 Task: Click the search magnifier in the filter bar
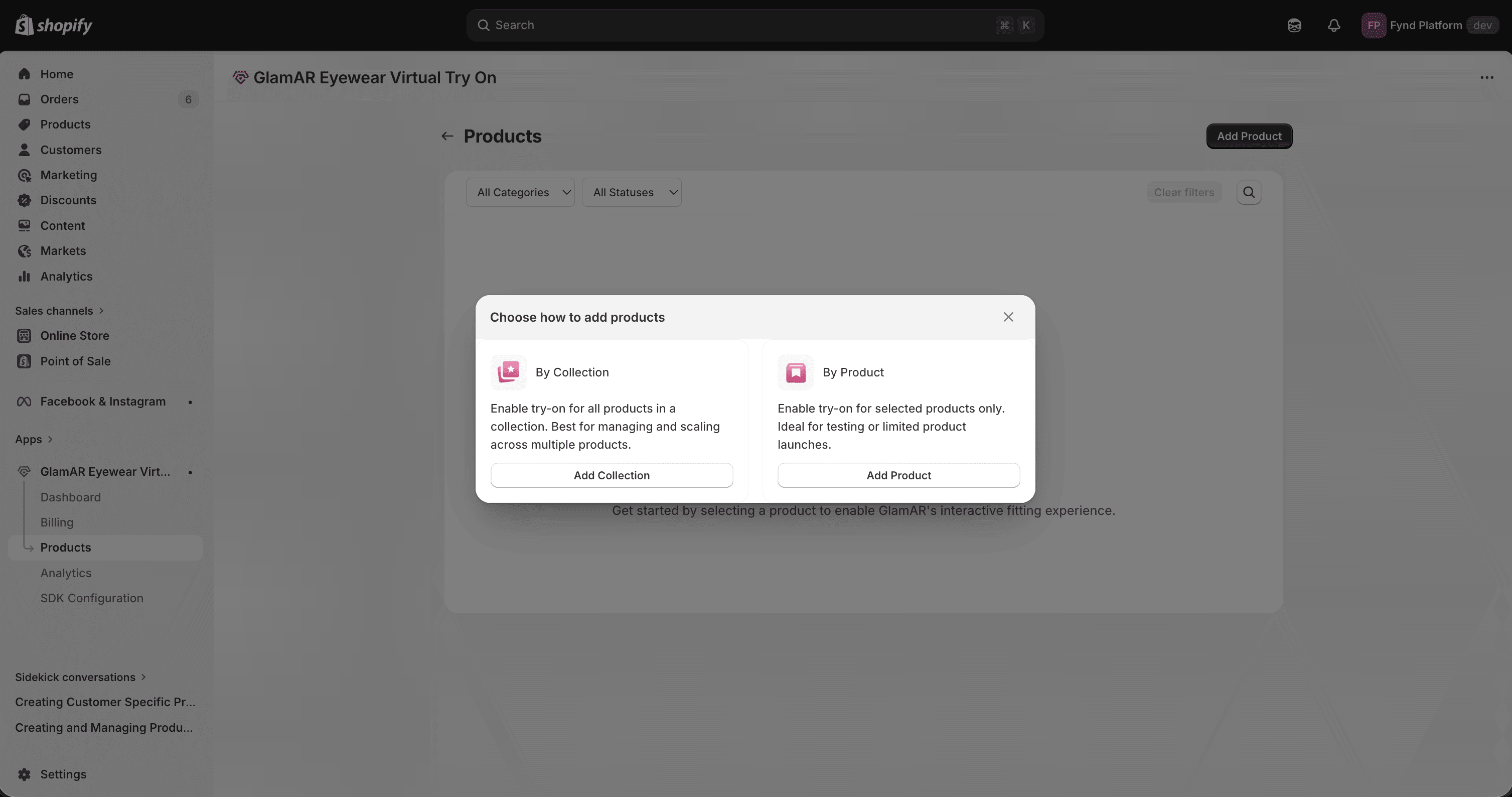(1249, 193)
